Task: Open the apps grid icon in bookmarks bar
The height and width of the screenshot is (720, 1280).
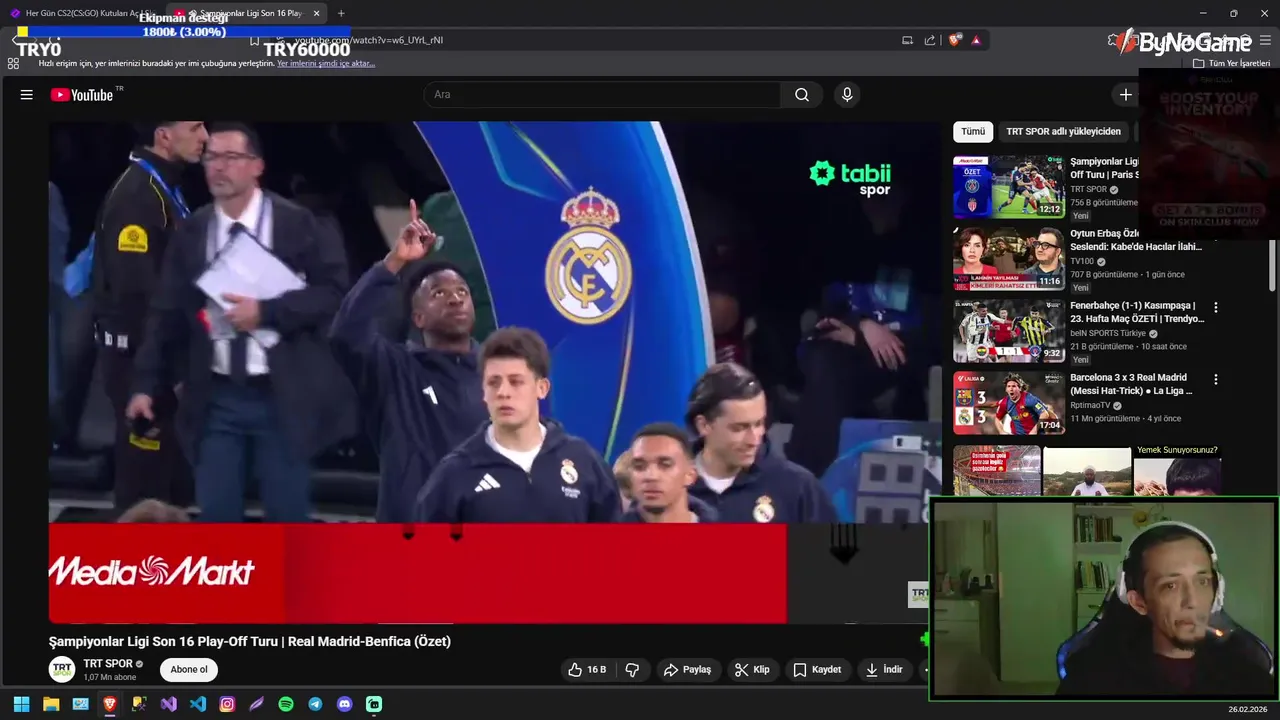Action: 13,63
